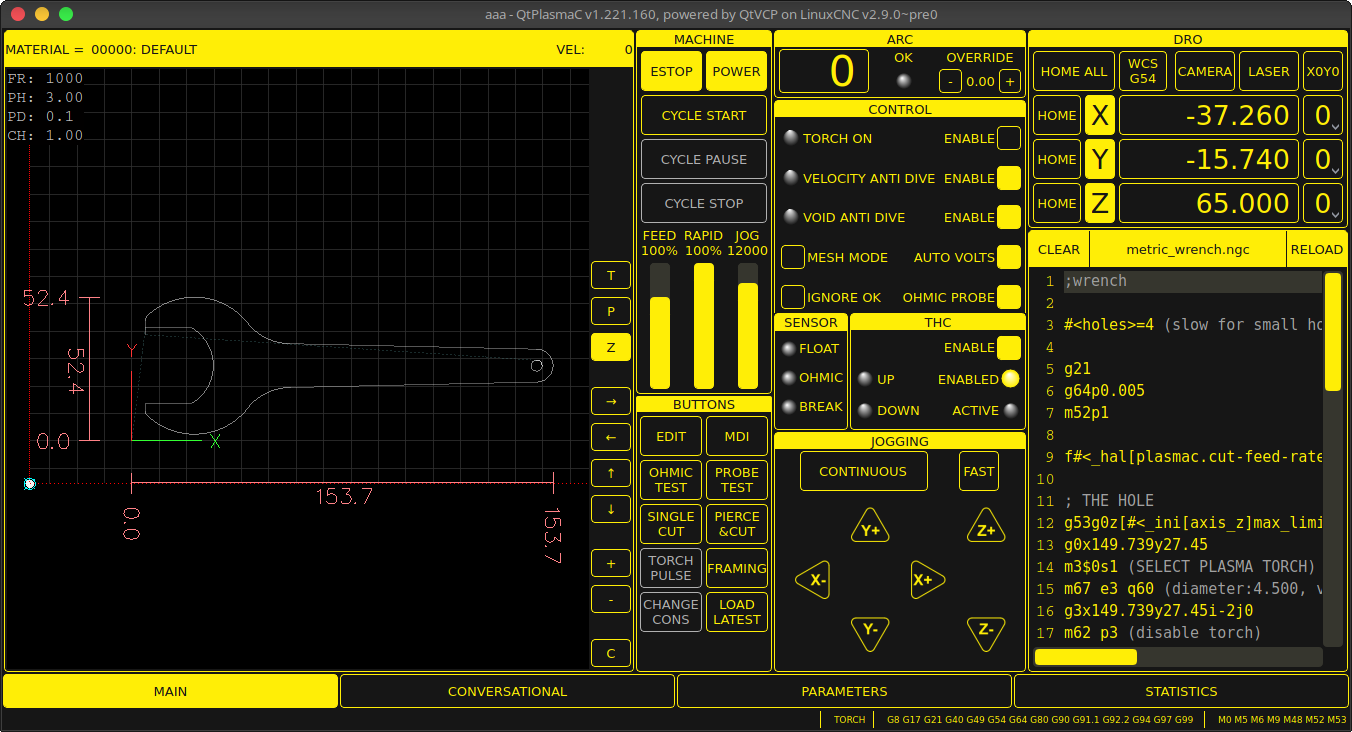Screen dimensions: 1352x732
Task: Zoom out the preview with minus button
Action: (x=611, y=599)
